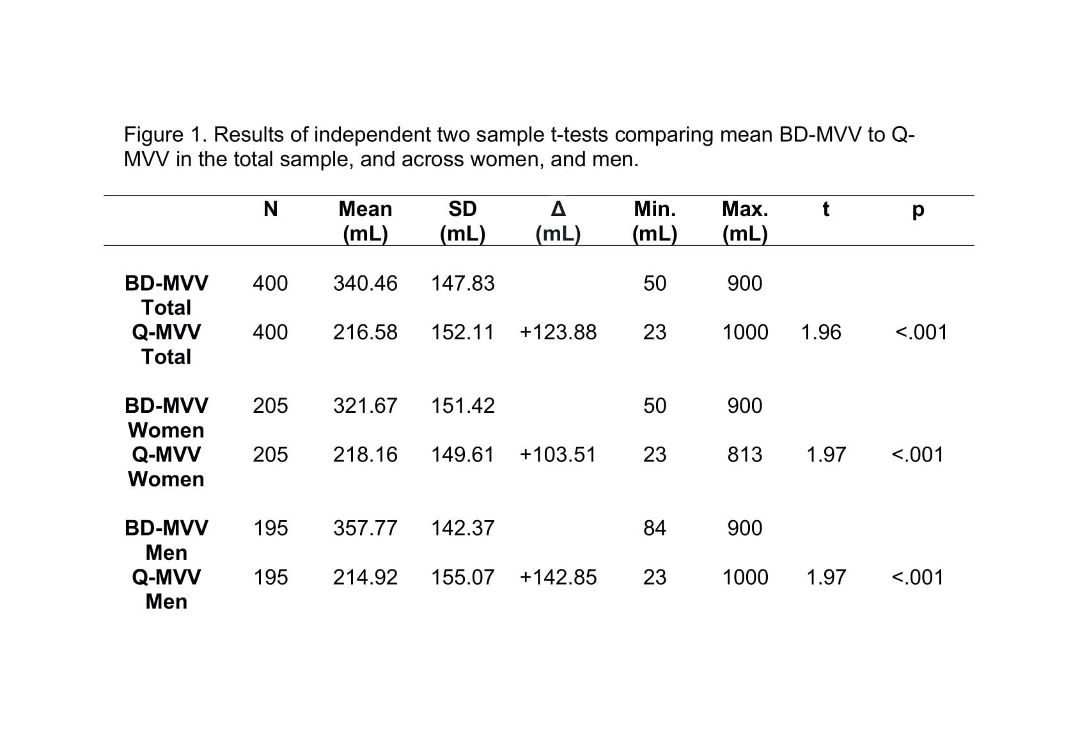The image size is (1080, 733).
Task: Select the Max value 813
Action: click(x=745, y=455)
